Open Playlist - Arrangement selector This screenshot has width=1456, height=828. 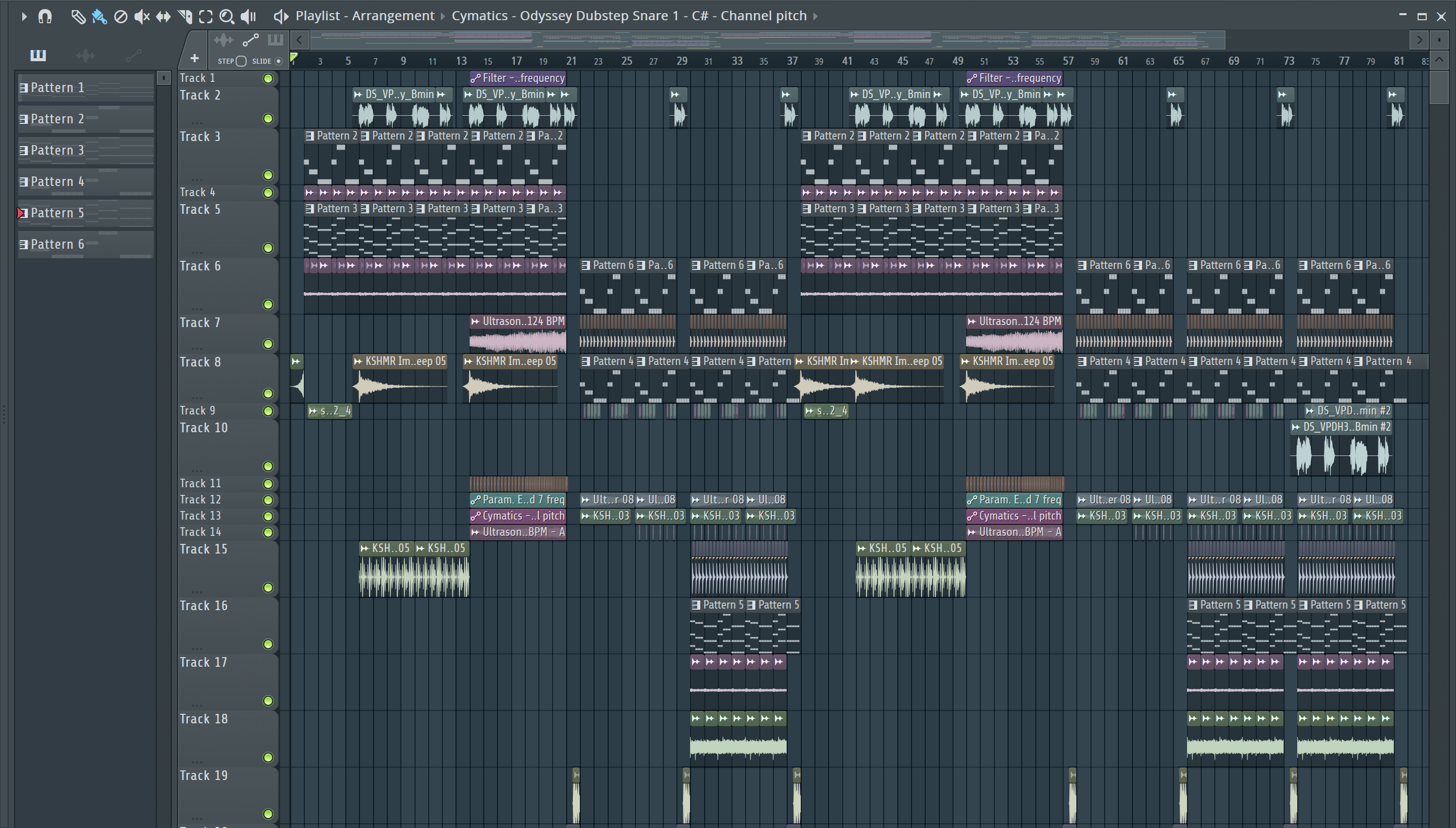click(365, 16)
